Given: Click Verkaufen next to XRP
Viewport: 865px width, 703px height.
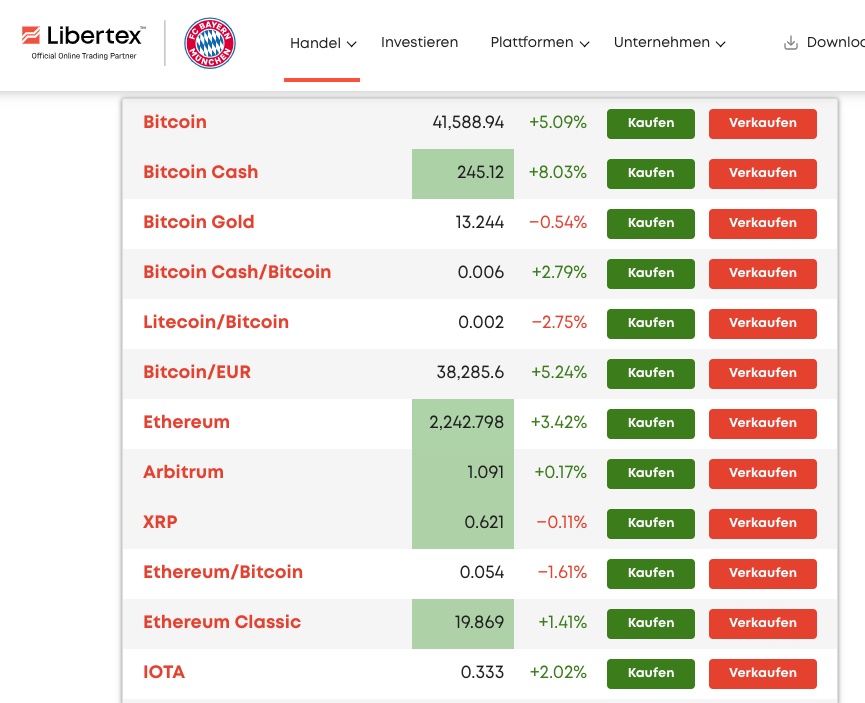Looking at the screenshot, I should point(762,523).
